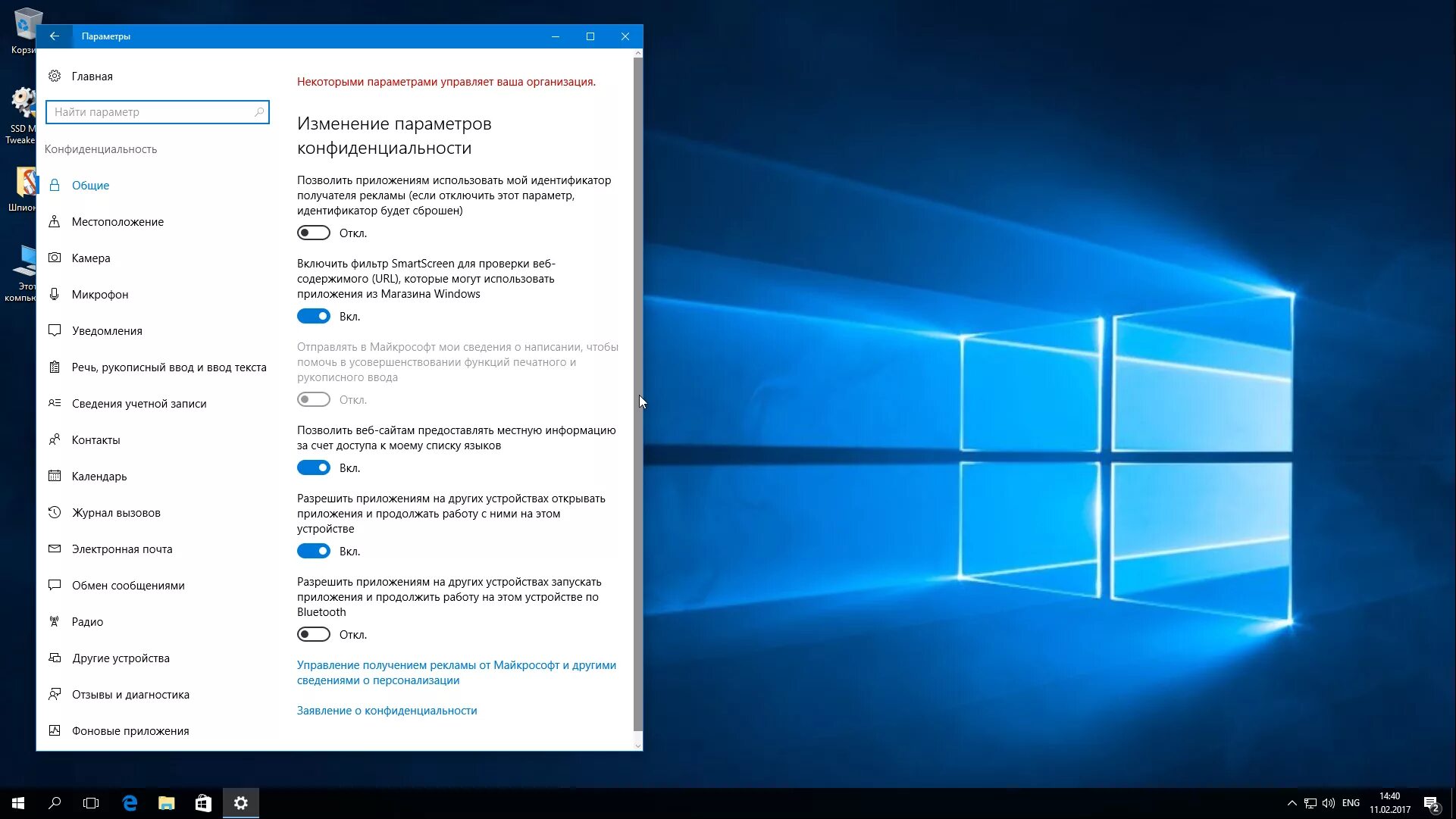Open the ENG language switcher
This screenshot has width=1456, height=819.
point(1351,803)
